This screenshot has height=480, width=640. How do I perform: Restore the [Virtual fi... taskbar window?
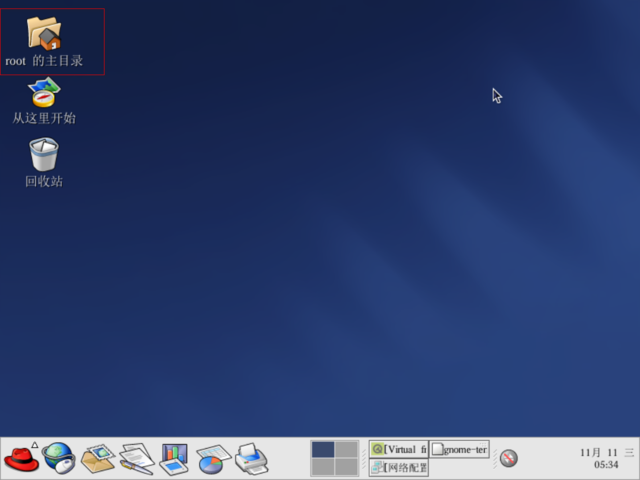click(x=399, y=449)
